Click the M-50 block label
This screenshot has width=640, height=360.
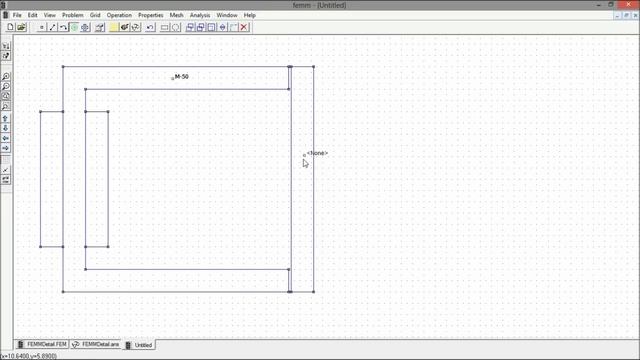tap(182, 77)
